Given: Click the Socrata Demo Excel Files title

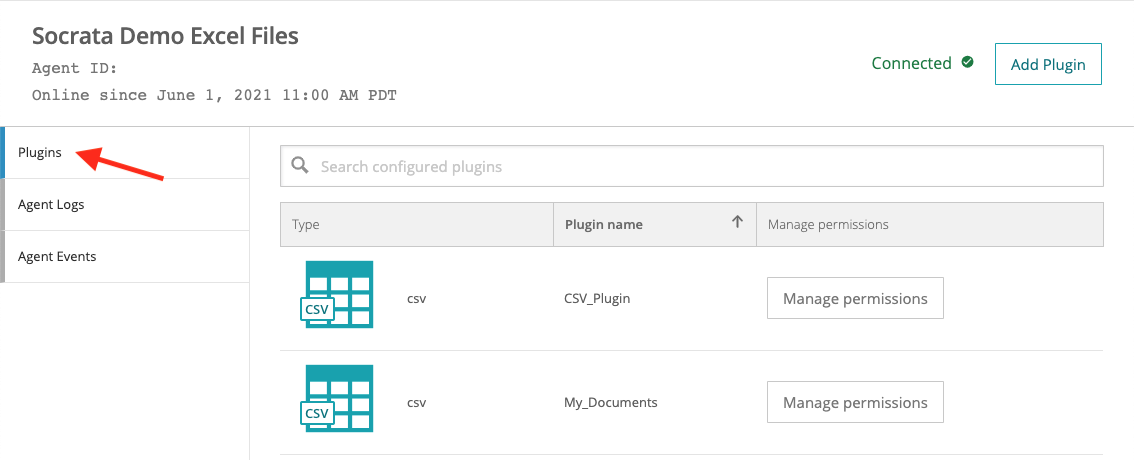Looking at the screenshot, I should [x=165, y=36].
